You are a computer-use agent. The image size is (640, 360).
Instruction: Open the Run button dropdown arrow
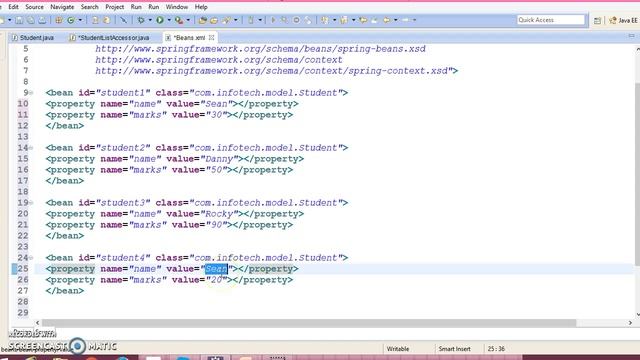pyautogui.click(x=169, y=20)
